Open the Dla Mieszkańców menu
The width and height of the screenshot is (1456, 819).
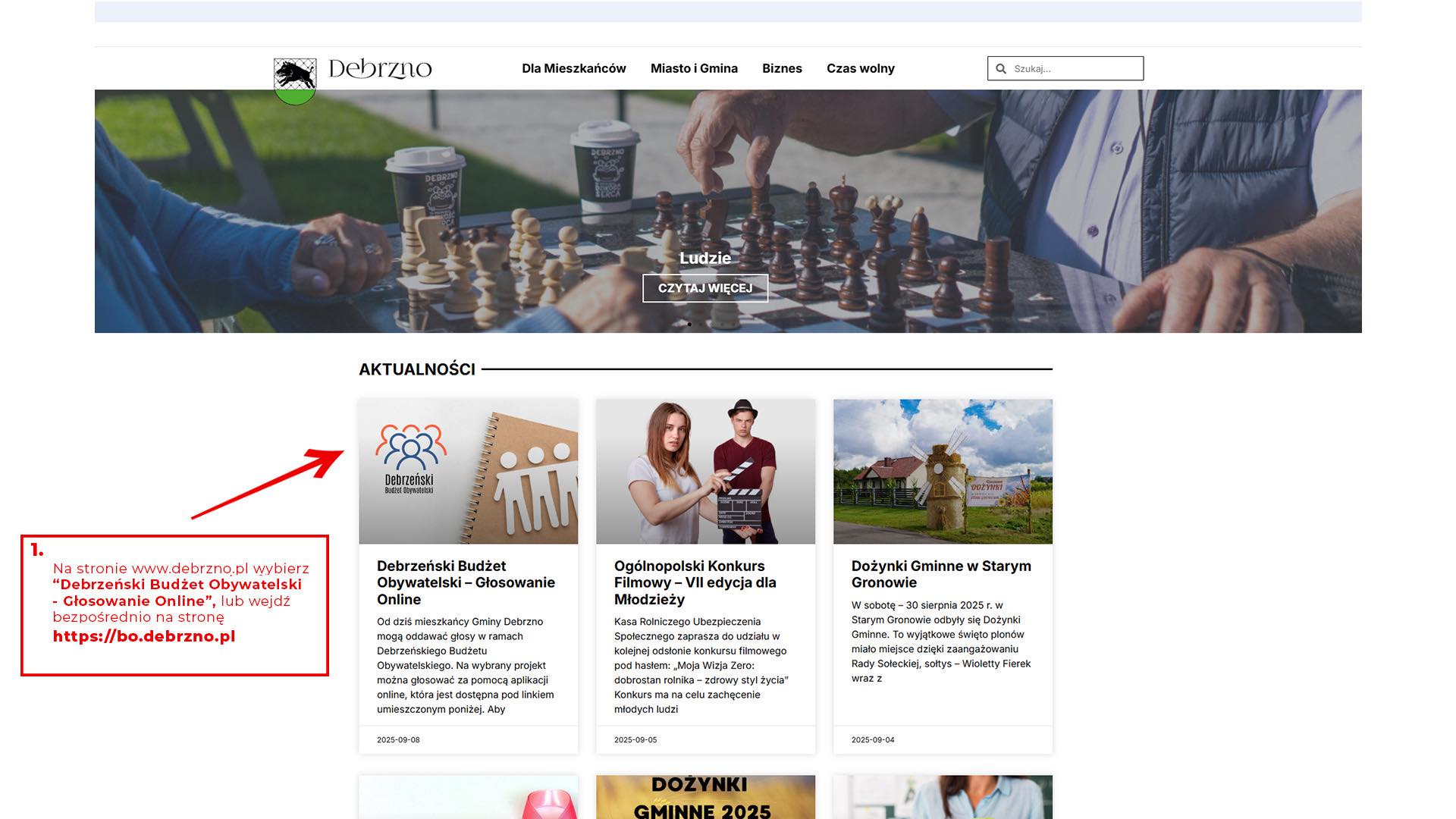(x=573, y=68)
